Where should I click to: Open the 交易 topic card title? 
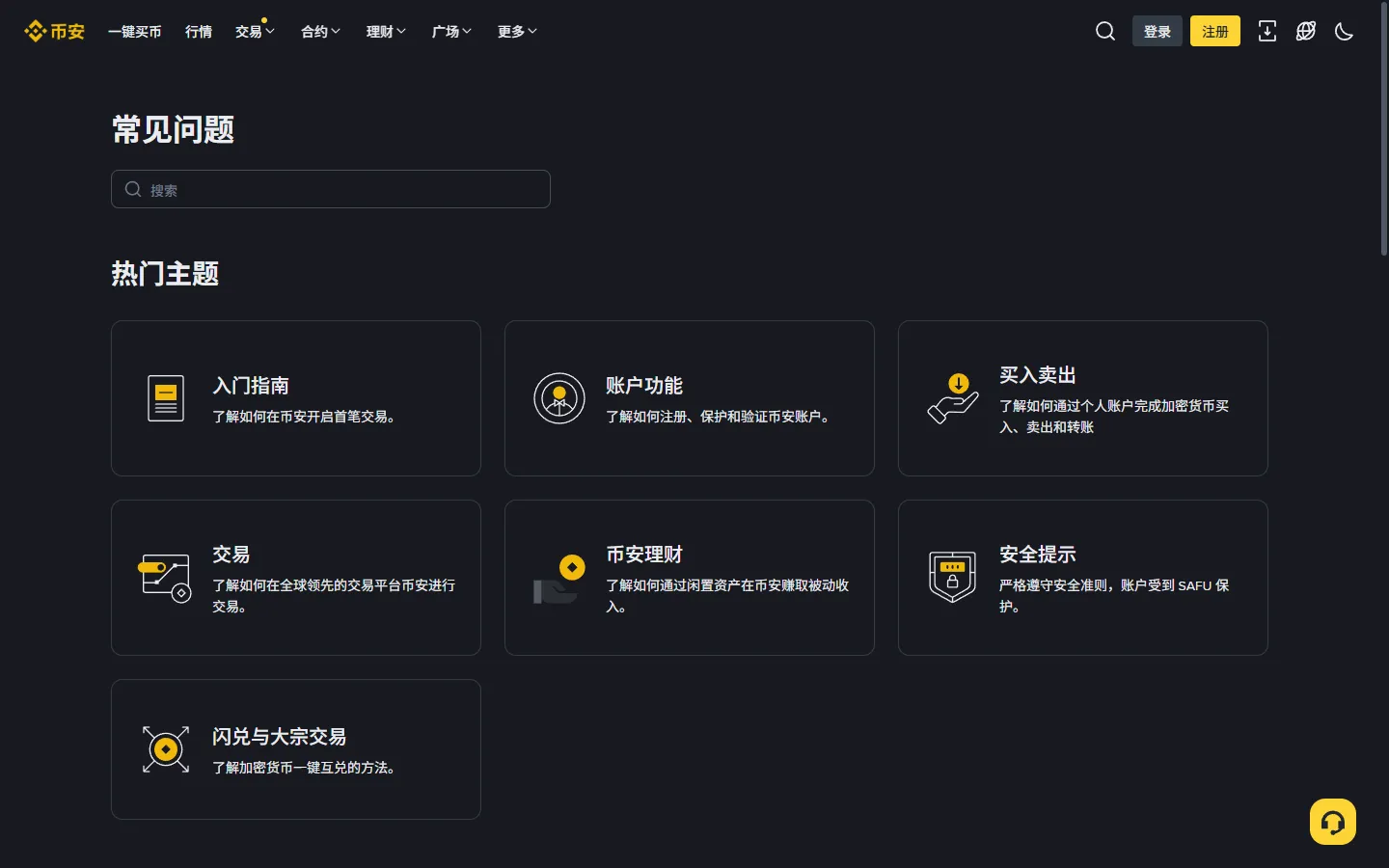pyautogui.click(x=231, y=555)
